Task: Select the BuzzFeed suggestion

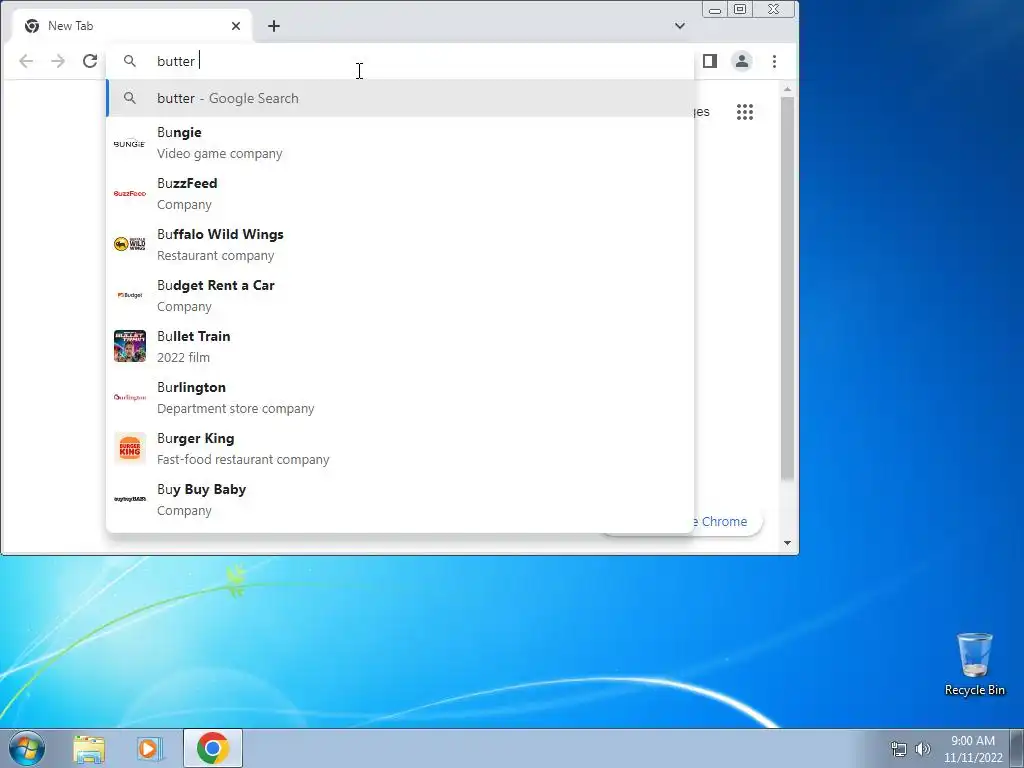Action: 400,193
